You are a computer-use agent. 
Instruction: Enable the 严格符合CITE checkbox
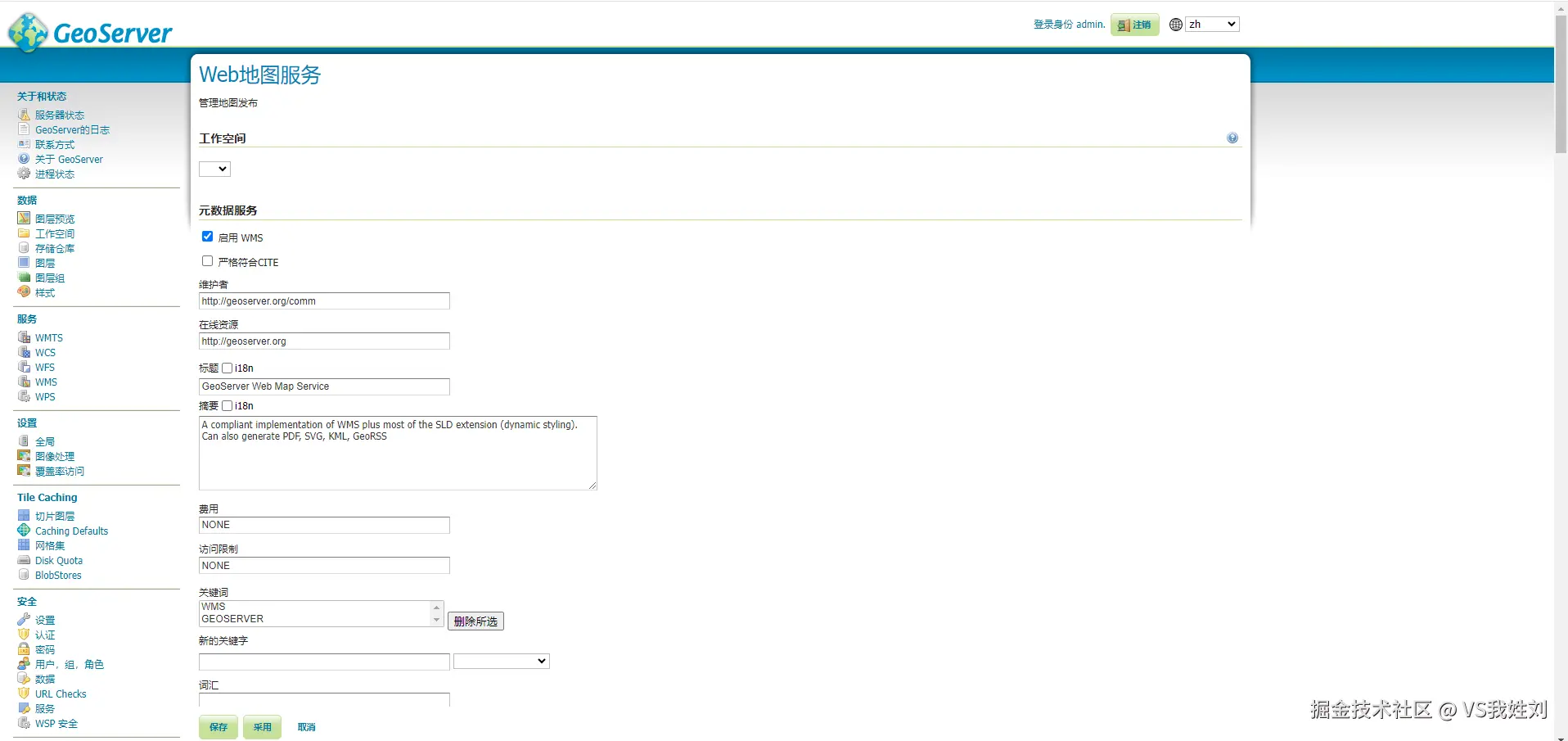click(x=207, y=261)
